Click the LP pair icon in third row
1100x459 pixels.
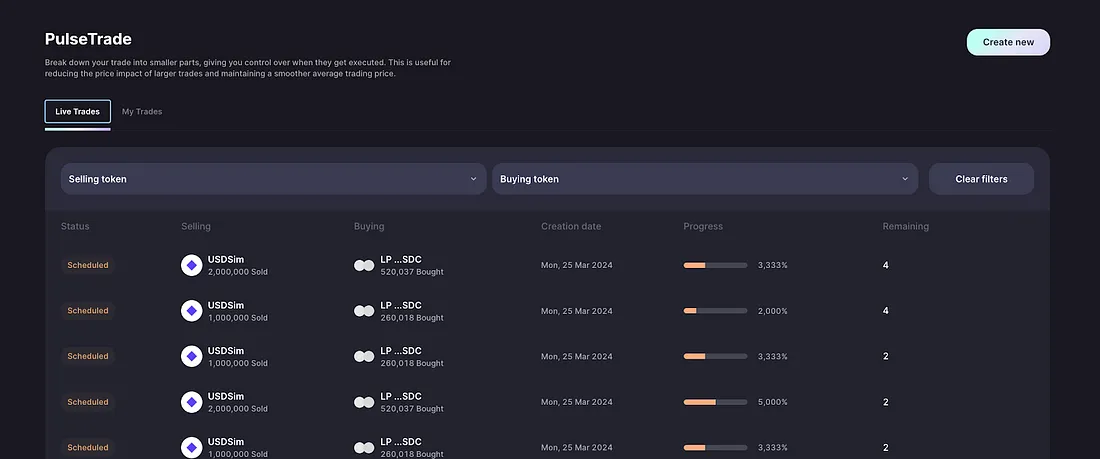pyautogui.click(x=364, y=356)
